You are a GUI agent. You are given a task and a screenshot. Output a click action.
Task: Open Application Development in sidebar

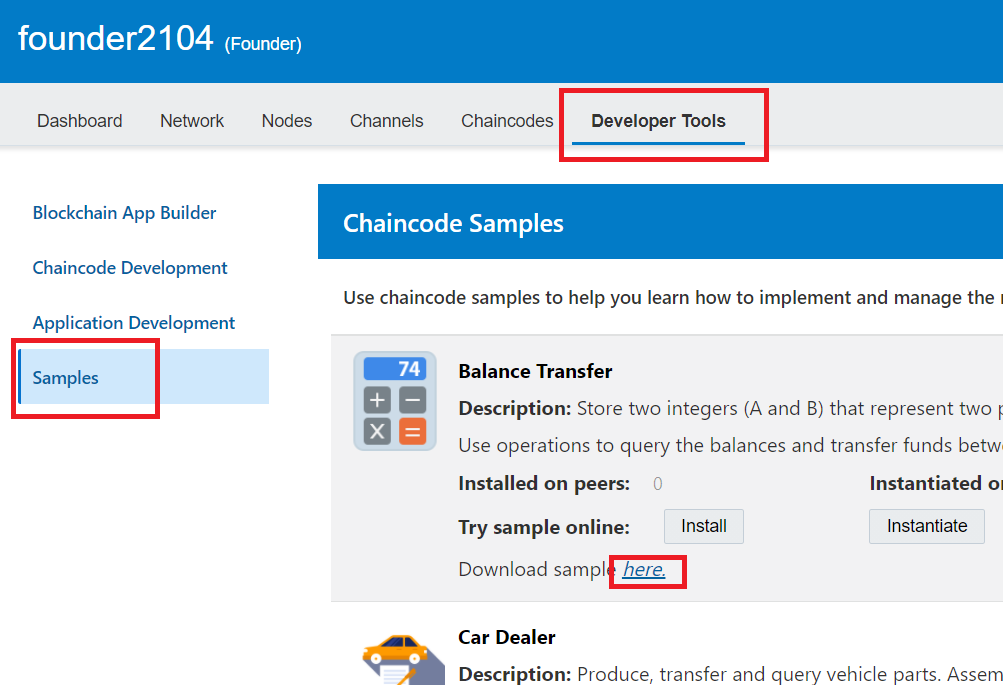tap(134, 323)
